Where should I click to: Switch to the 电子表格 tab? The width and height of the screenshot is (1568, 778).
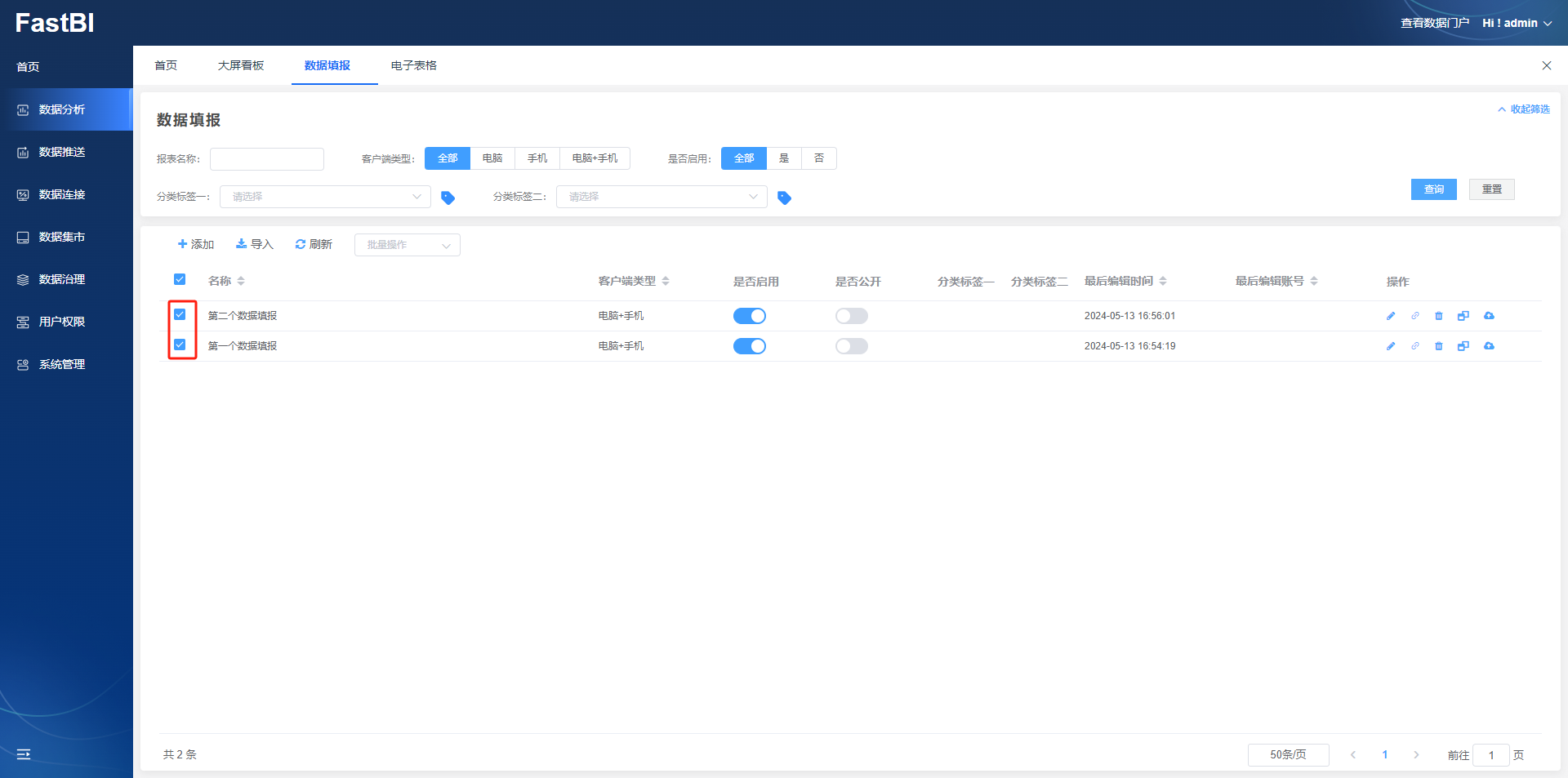click(414, 65)
